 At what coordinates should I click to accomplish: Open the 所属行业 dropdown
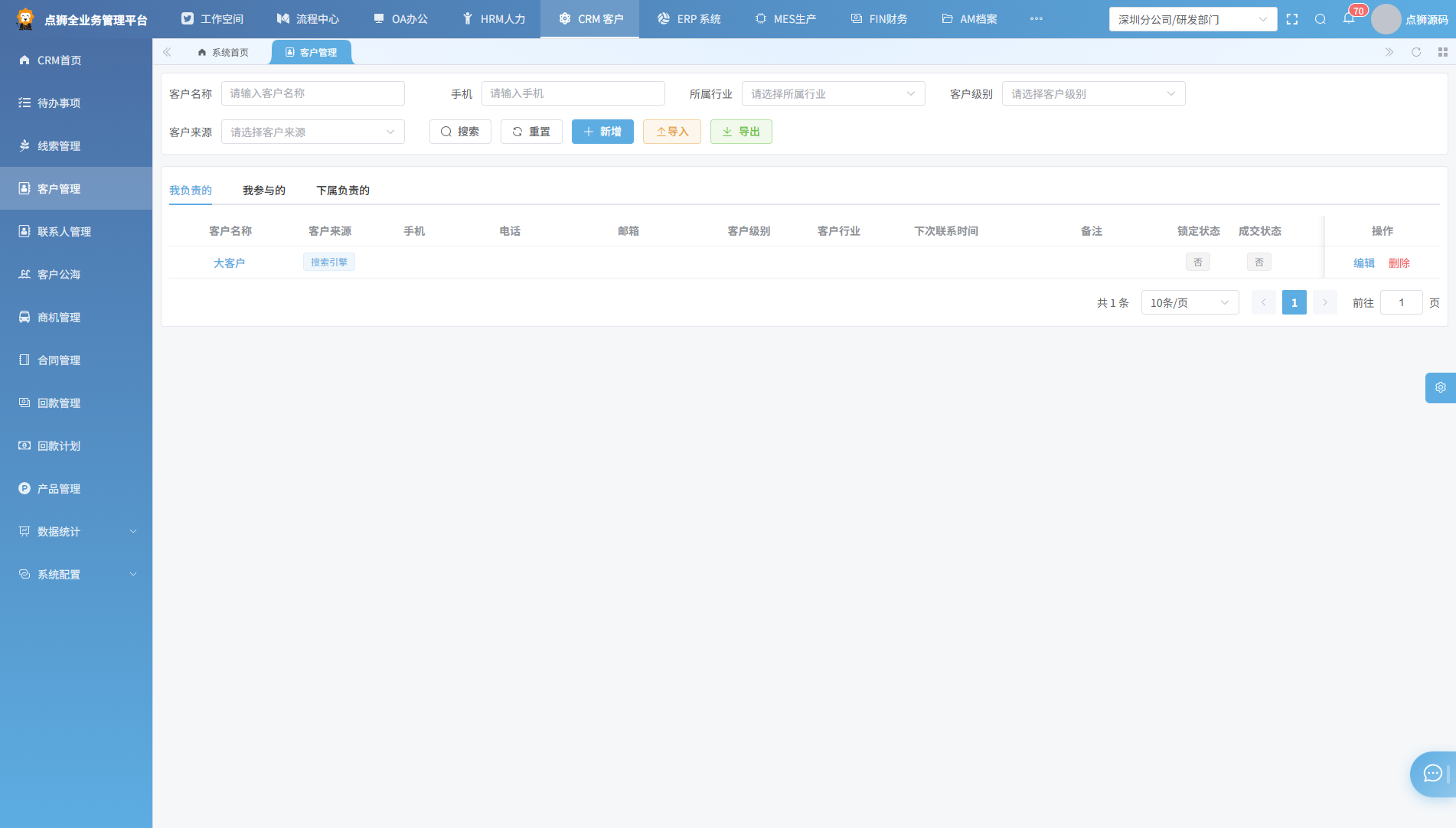833,93
